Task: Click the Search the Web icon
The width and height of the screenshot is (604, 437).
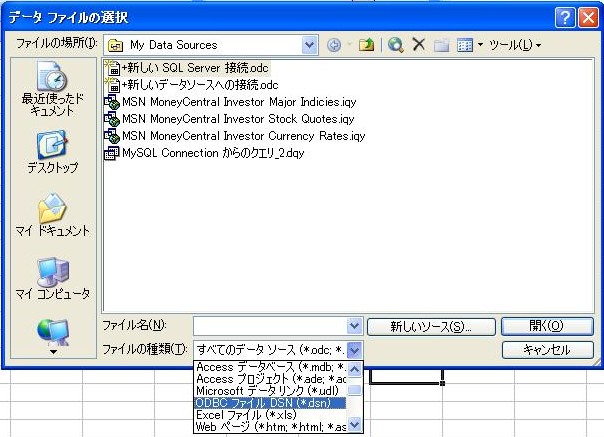Action: tap(396, 45)
